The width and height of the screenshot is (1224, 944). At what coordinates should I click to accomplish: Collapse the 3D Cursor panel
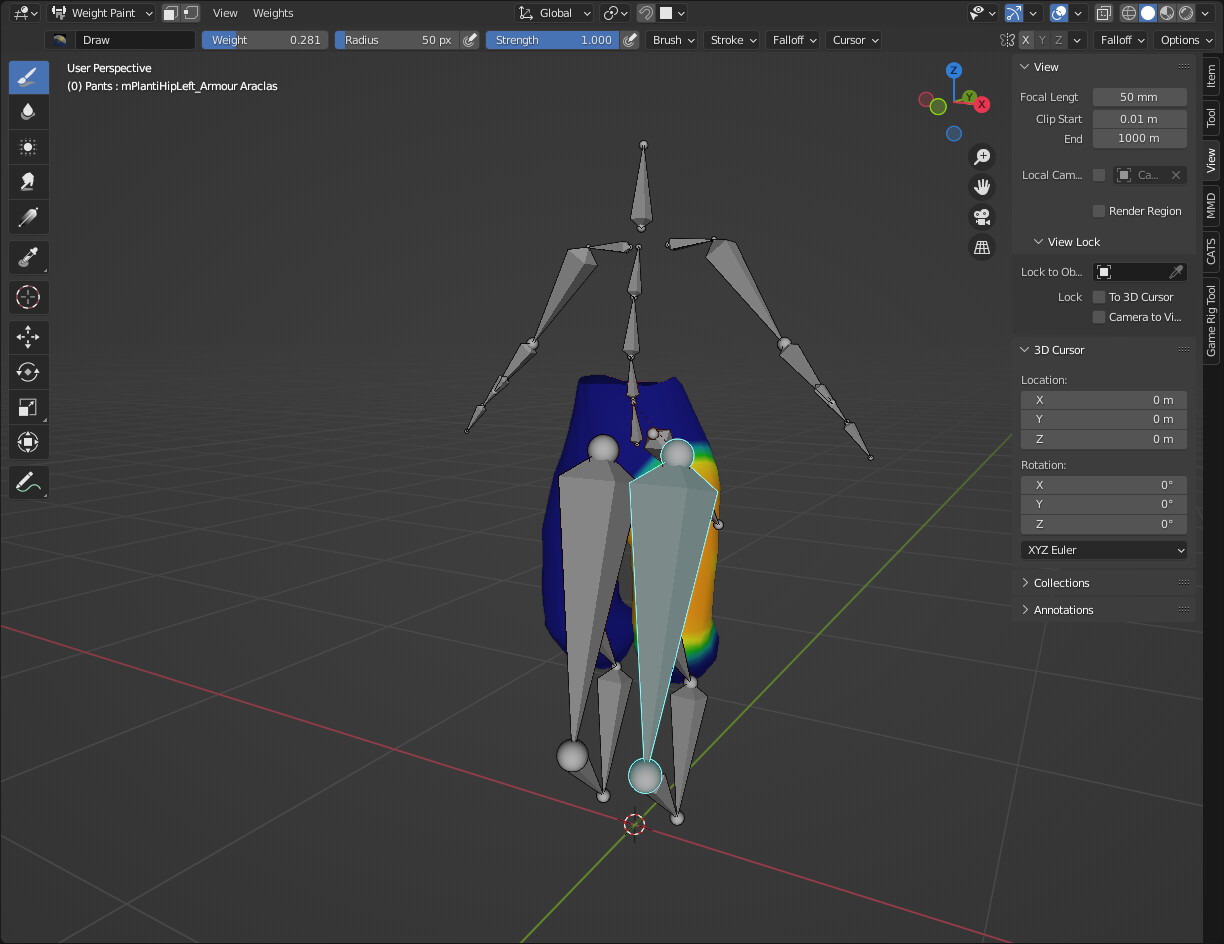coord(1059,350)
